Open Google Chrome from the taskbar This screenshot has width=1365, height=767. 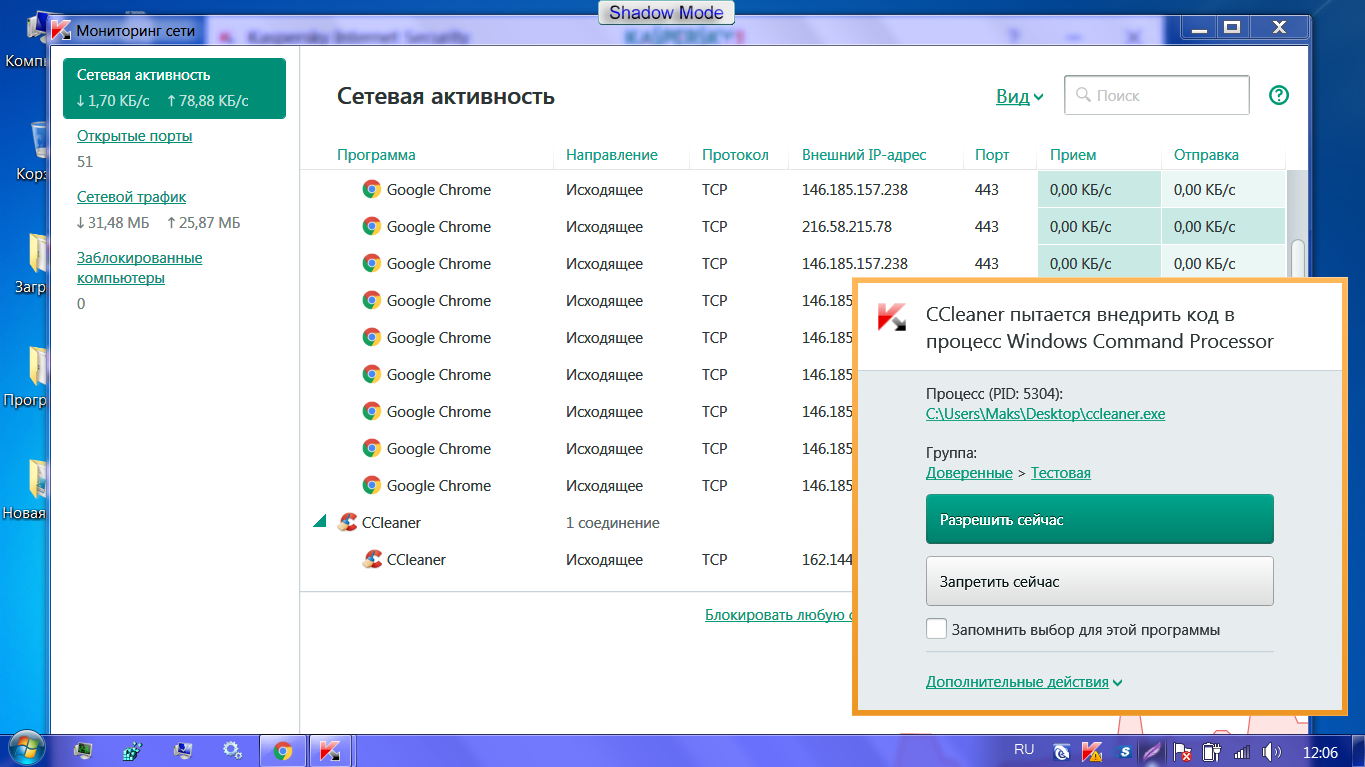coord(282,750)
